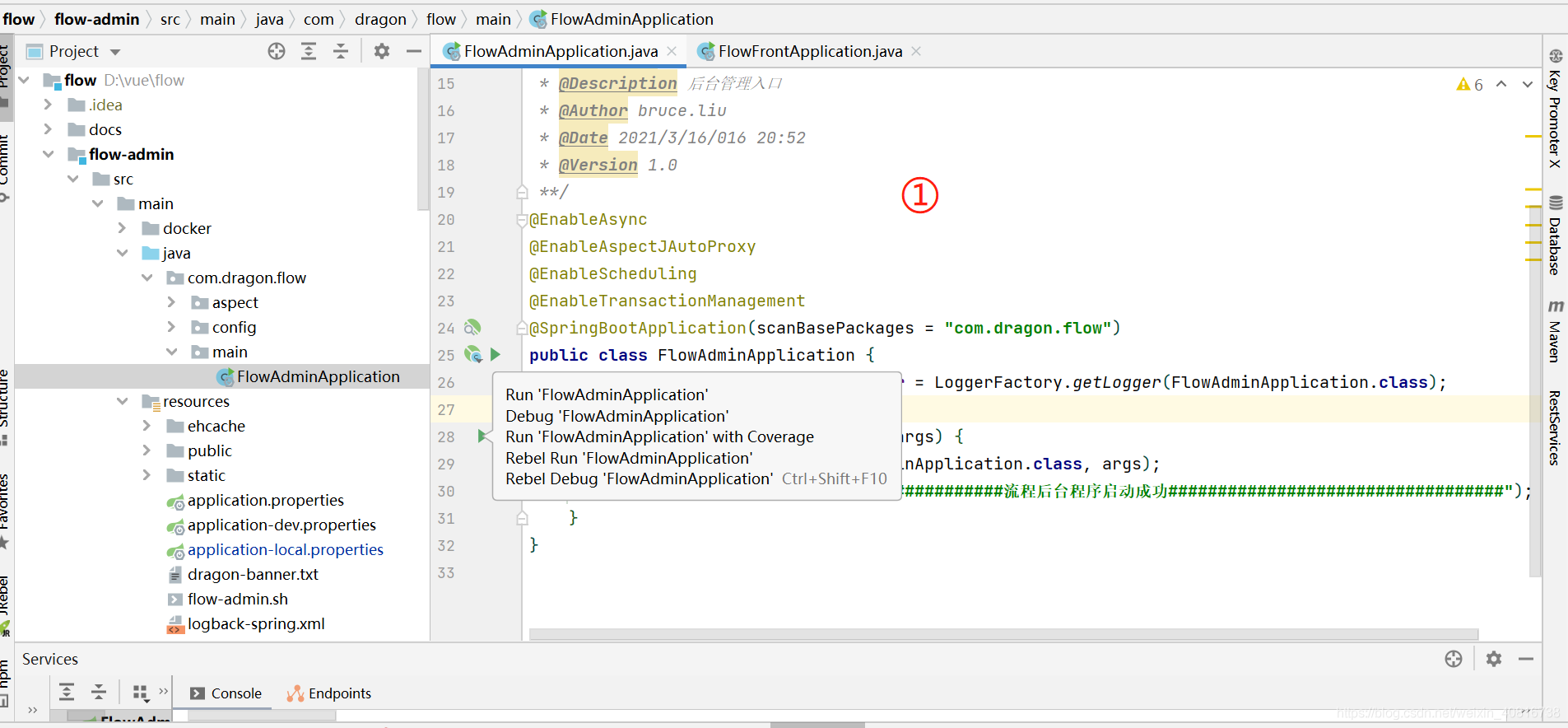This screenshot has height=728, width=1568.
Task: Close the FlowAdminApplication.java tab
Action: [672, 51]
